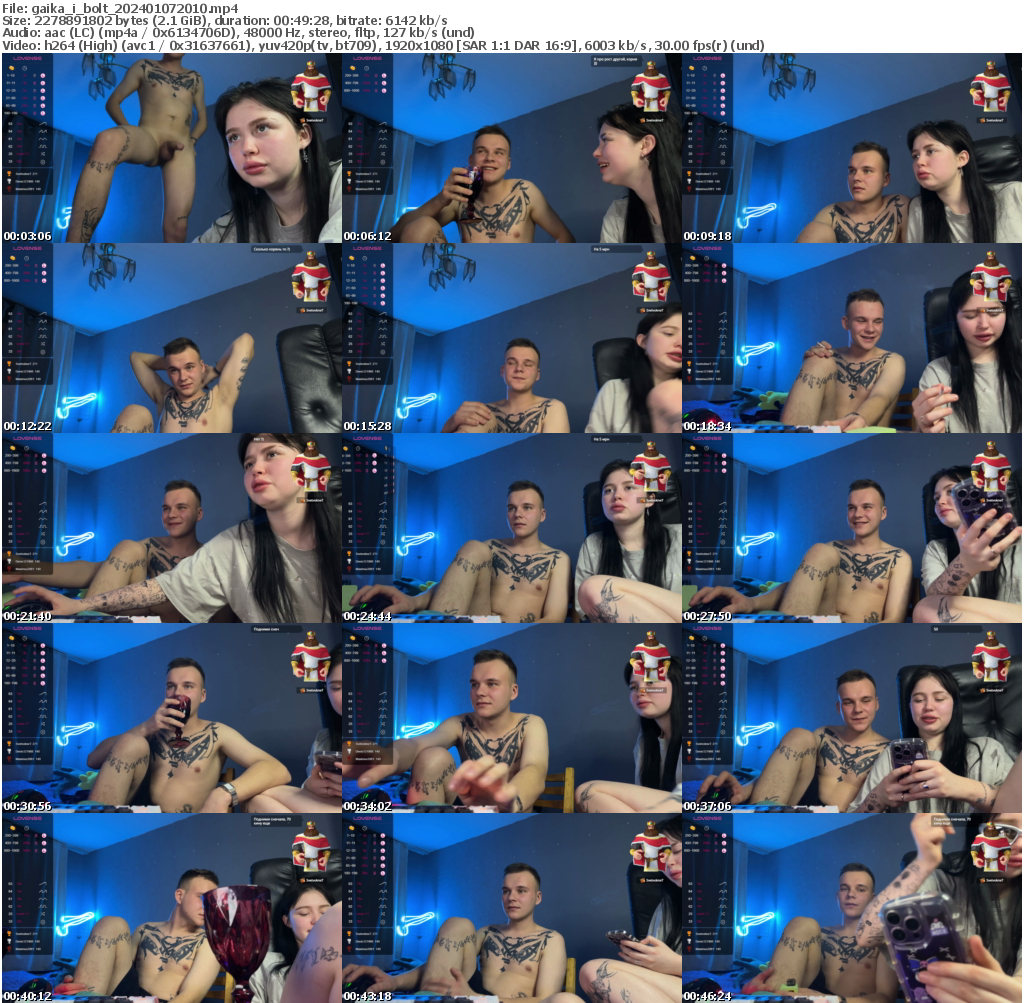This screenshot has height=1003, width=1024.
Task: Open the 00:12:22 frame
Action: pos(171,338)
